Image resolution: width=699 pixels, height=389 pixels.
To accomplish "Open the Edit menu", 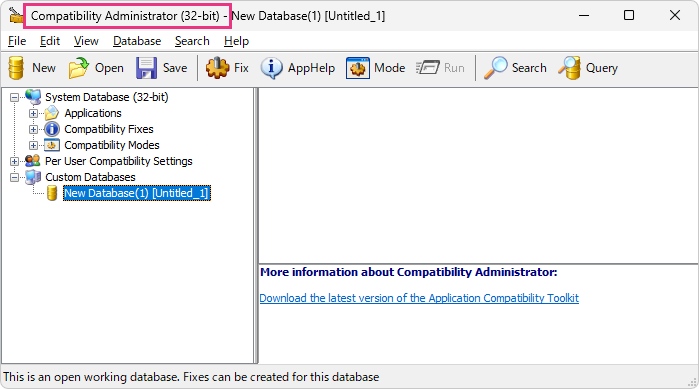I will click(49, 41).
